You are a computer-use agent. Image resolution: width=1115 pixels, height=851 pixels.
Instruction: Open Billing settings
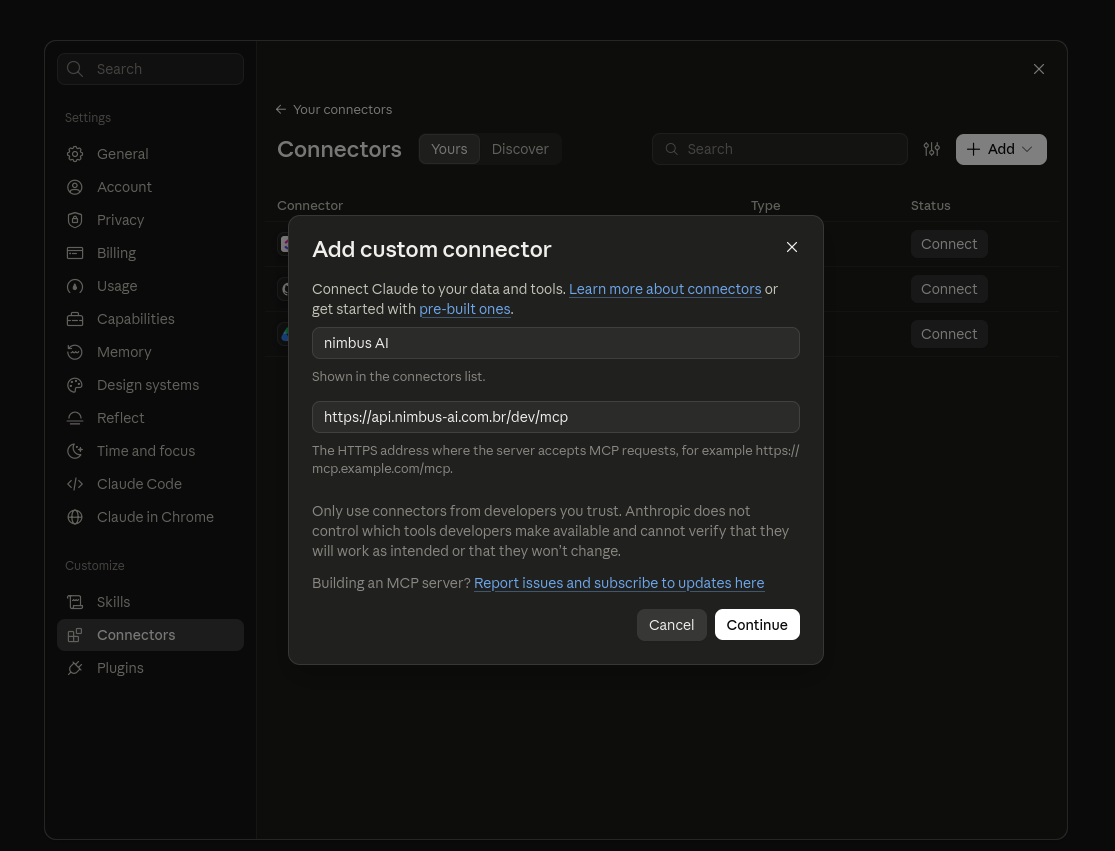pos(150,253)
